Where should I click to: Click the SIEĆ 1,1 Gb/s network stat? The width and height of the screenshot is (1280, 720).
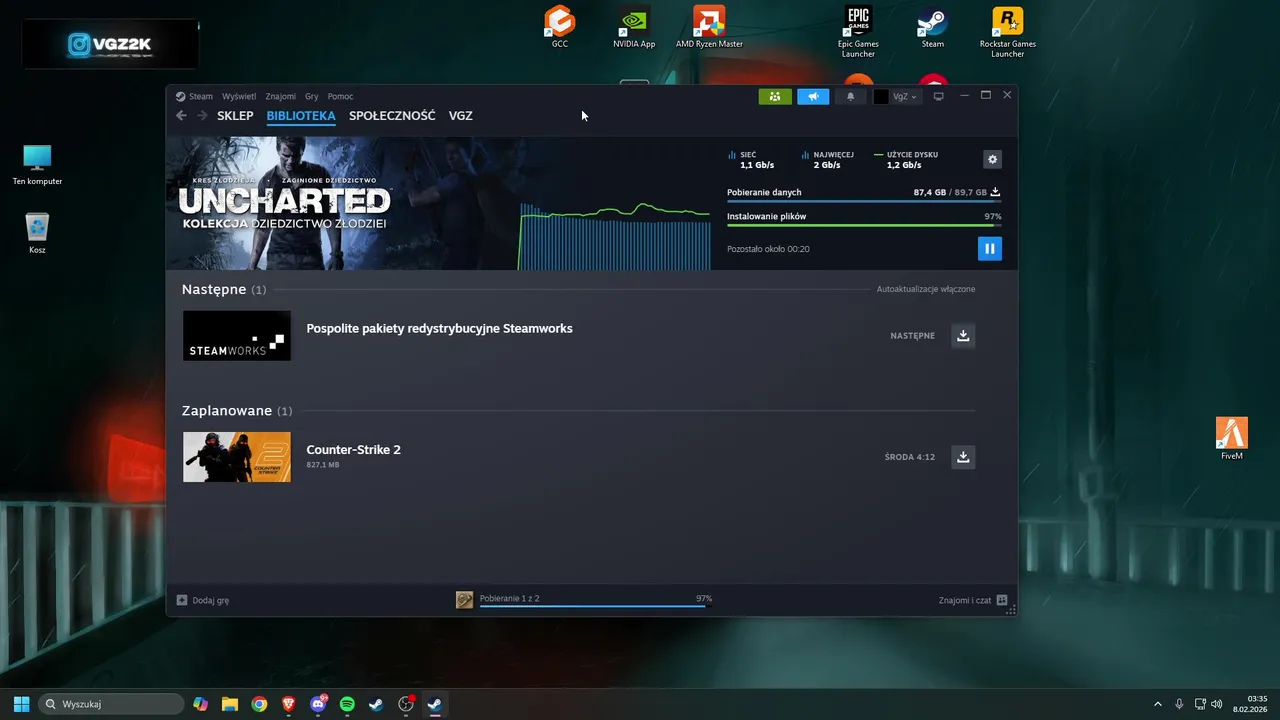752,160
